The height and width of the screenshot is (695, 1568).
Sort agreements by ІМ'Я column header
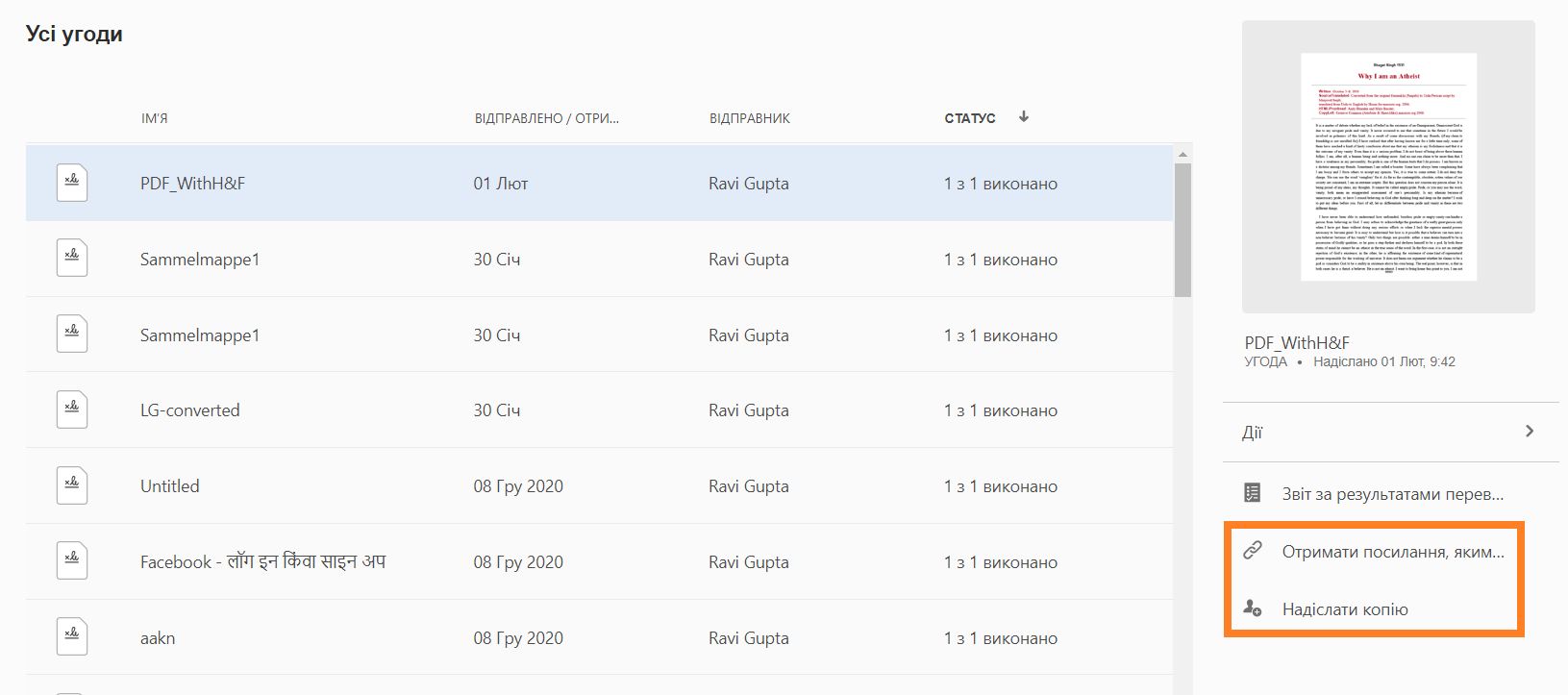[154, 118]
